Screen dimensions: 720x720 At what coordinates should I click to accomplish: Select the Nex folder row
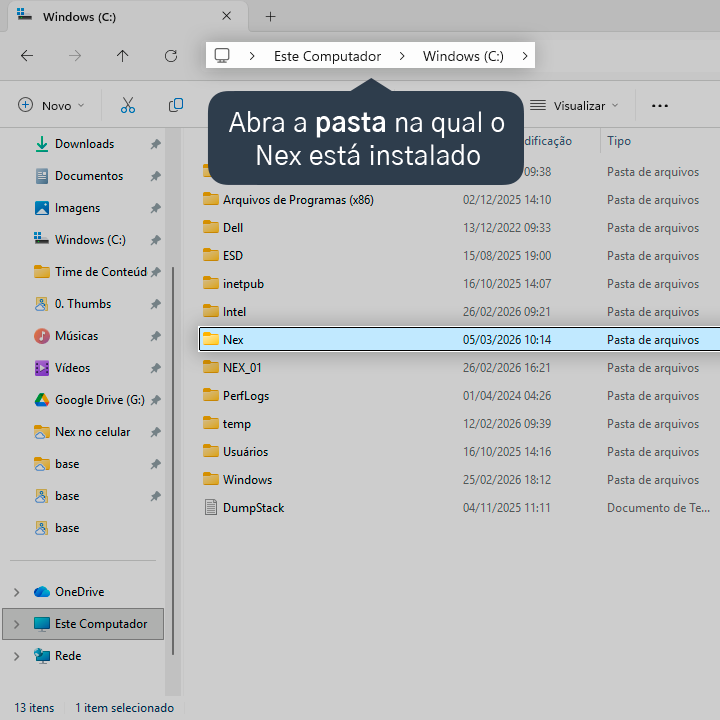[459, 340]
